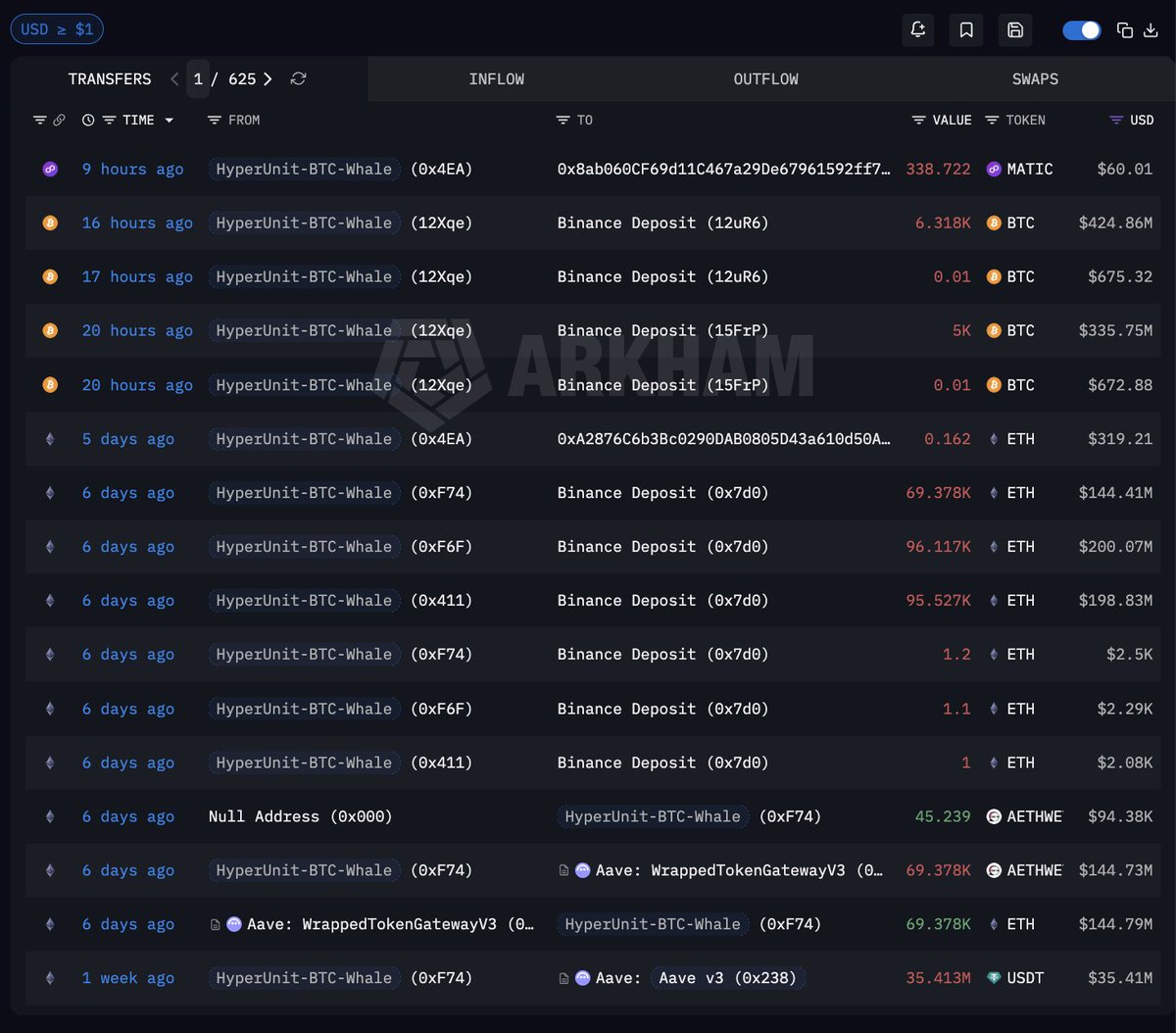This screenshot has height=1033, width=1176.
Task: Open Binance Deposit (15FrP) 5K BTC recipient
Action: pos(662,330)
